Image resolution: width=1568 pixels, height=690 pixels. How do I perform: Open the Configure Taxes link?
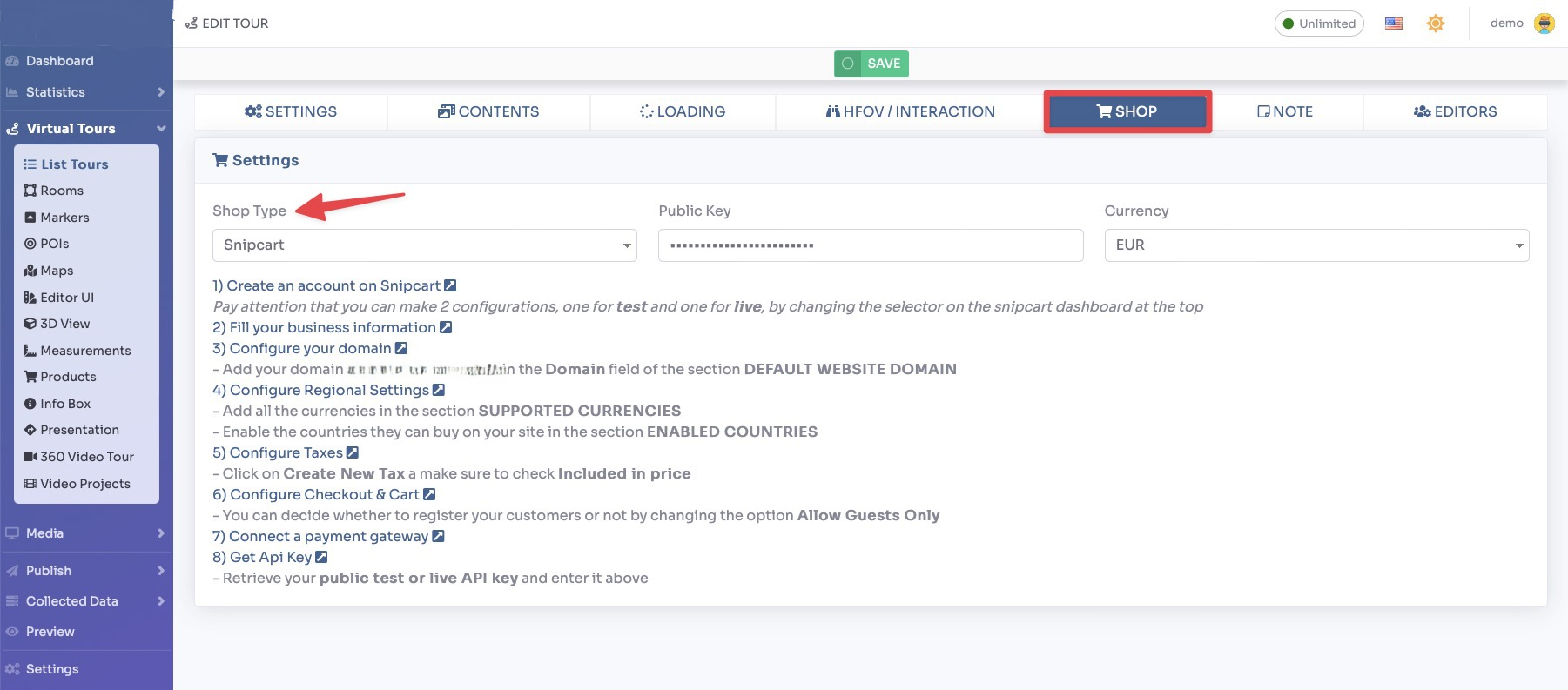coord(286,452)
